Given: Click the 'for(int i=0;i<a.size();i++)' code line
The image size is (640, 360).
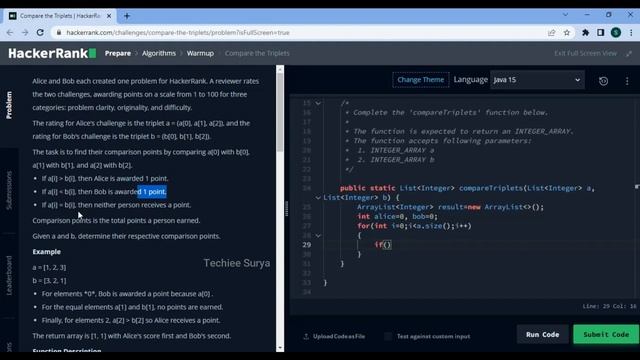Looking at the screenshot, I should click(414, 226).
